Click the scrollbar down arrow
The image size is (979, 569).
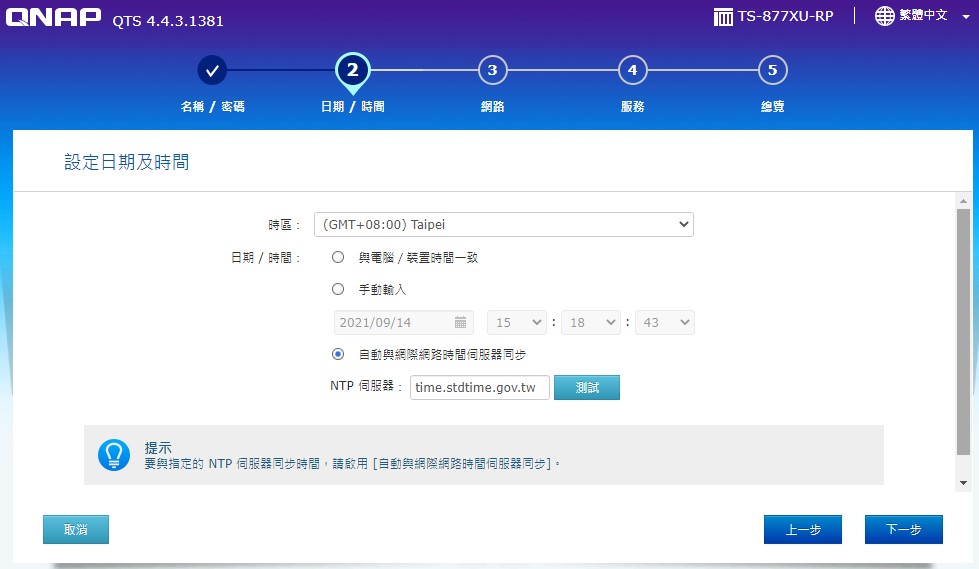point(963,483)
